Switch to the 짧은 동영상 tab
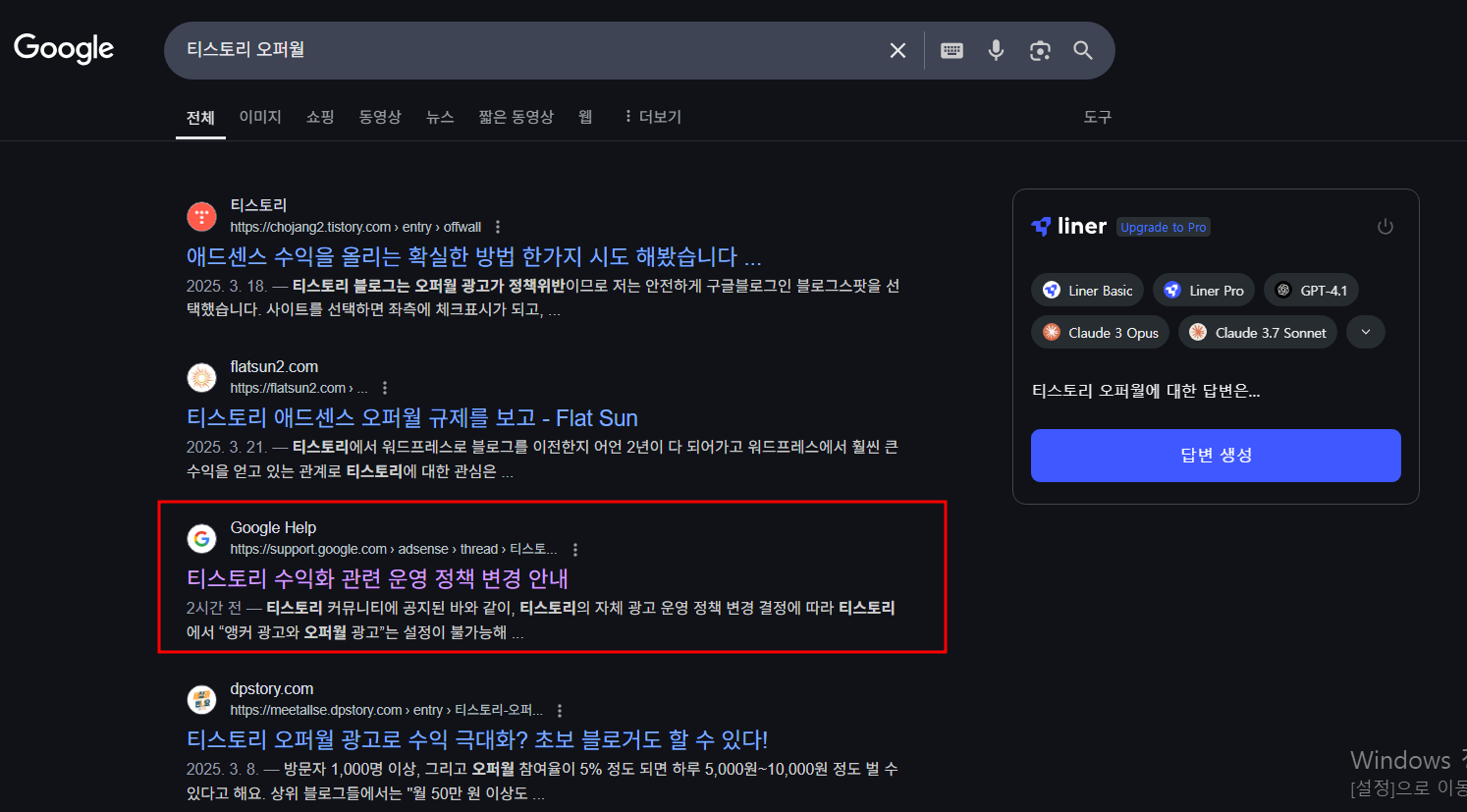This screenshot has height=812, width=1467. (516, 117)
